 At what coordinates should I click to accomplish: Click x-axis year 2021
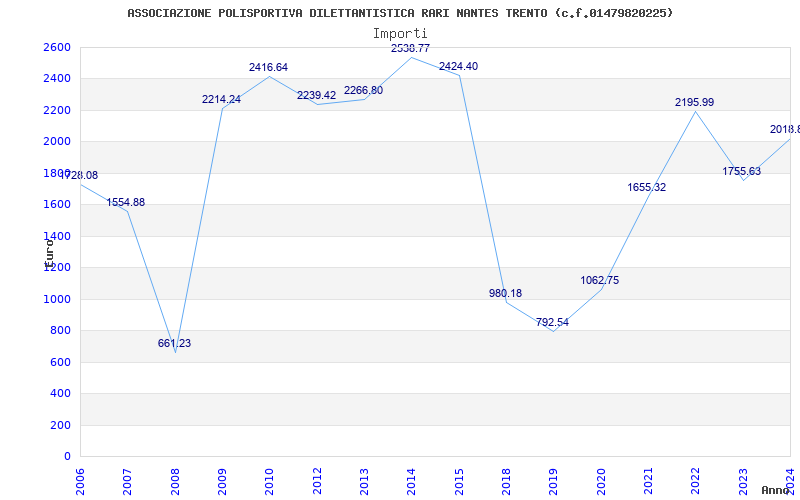648,482
